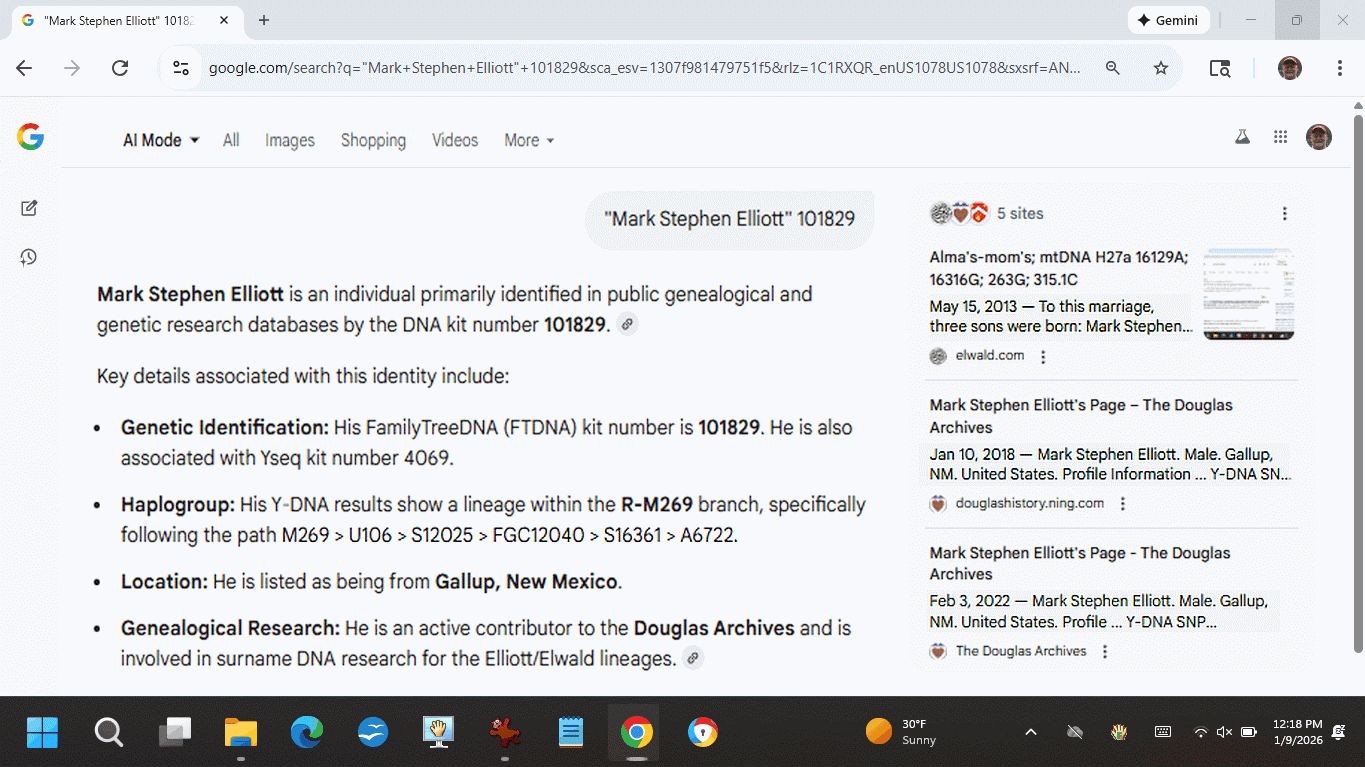The image size is (1365, 767).
Task: Bookmark this page with star icon
Action: (x=1160, y=68)
